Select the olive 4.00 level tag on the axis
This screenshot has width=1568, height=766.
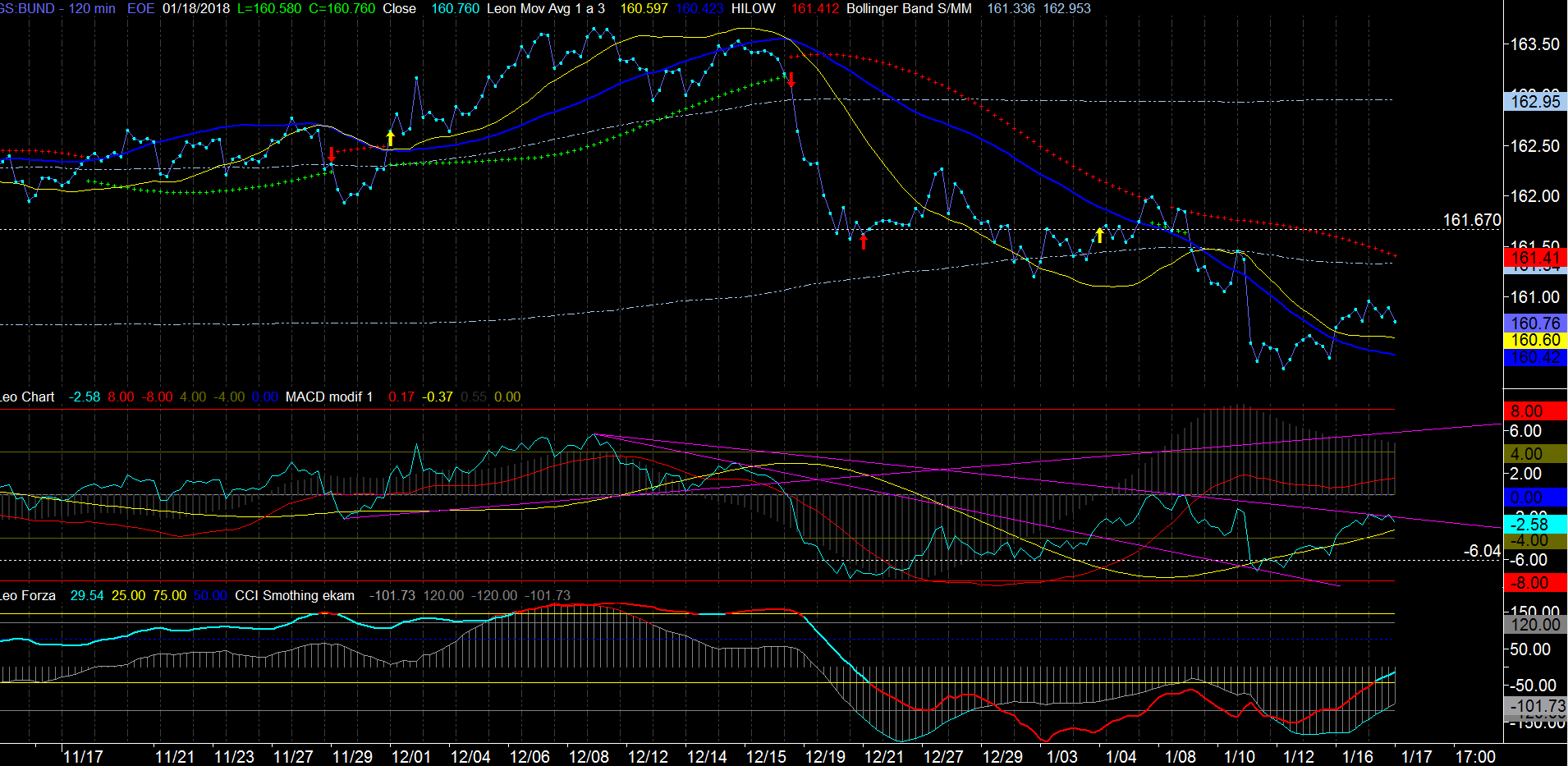tap(1535, 454)
